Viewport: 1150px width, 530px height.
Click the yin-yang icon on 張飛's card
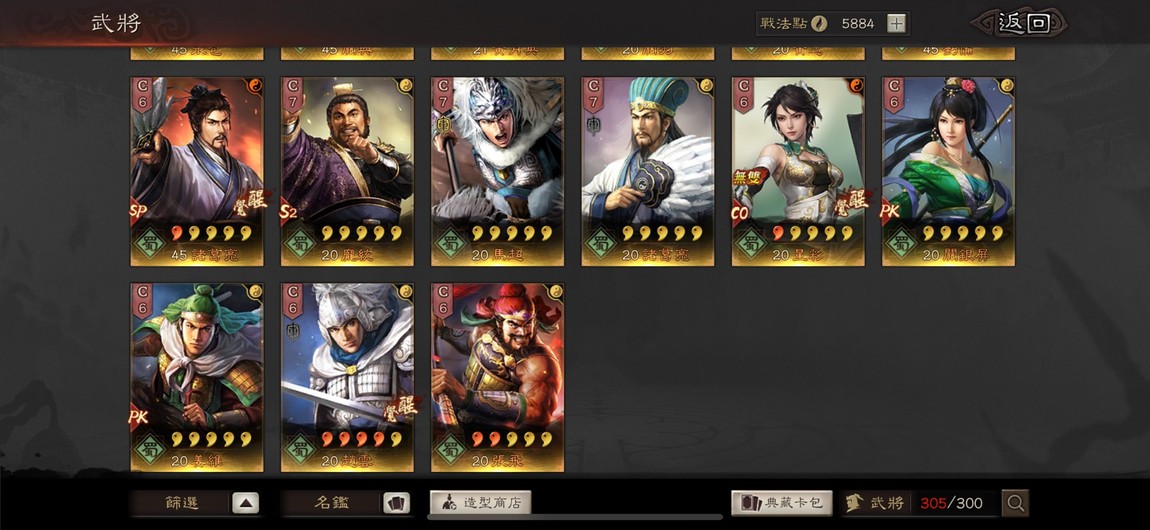tap(556, 291)
